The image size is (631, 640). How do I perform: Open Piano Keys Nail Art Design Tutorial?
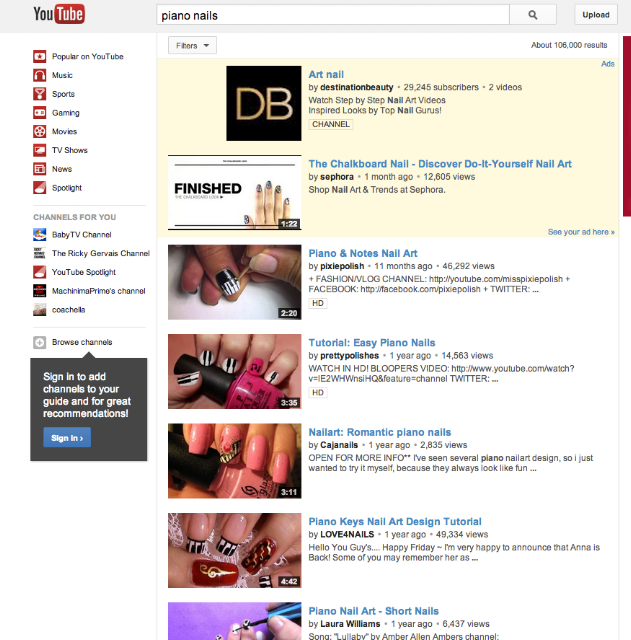point(395,521)
